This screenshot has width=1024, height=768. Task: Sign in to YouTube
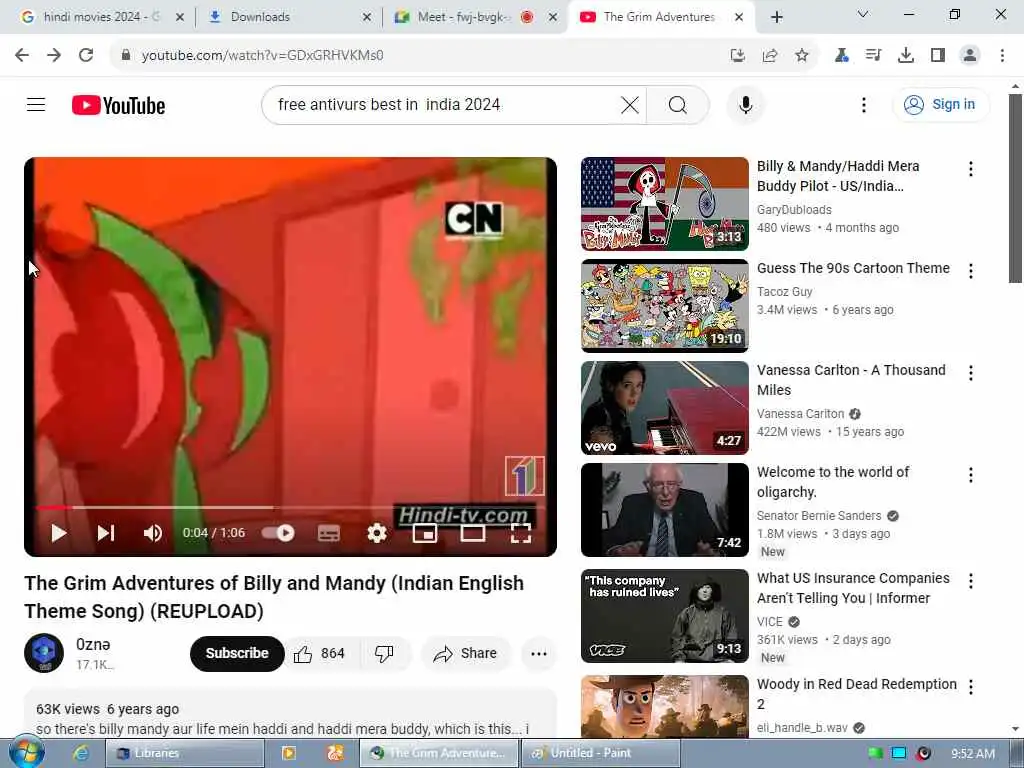tap(940, 104)
